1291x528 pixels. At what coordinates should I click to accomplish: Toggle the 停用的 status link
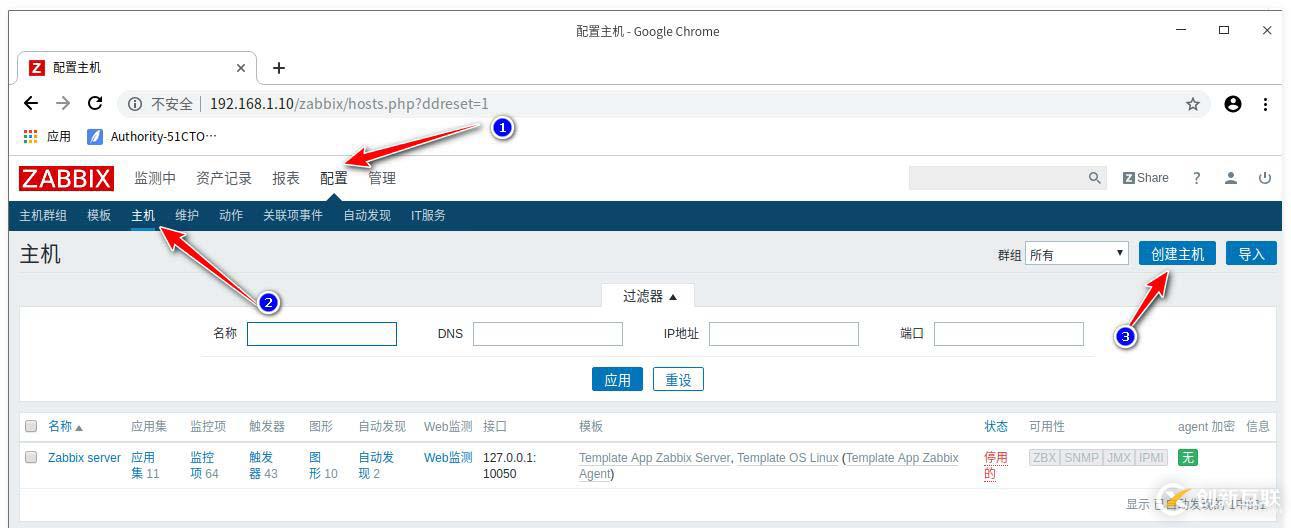pyautogui.click(x=996, y=465)
